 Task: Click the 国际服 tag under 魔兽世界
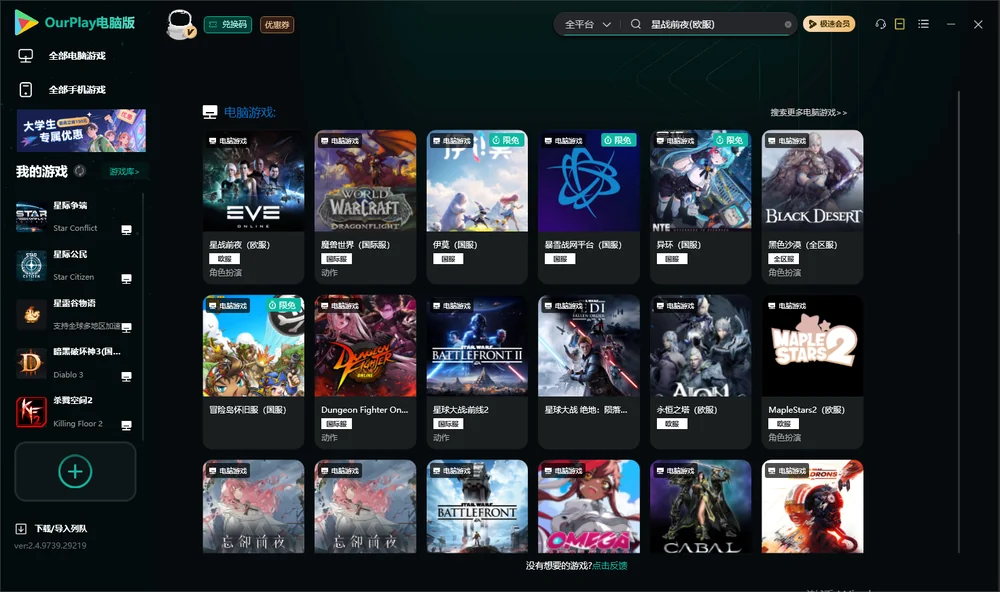pyautogui.click(x=337, y=259)
